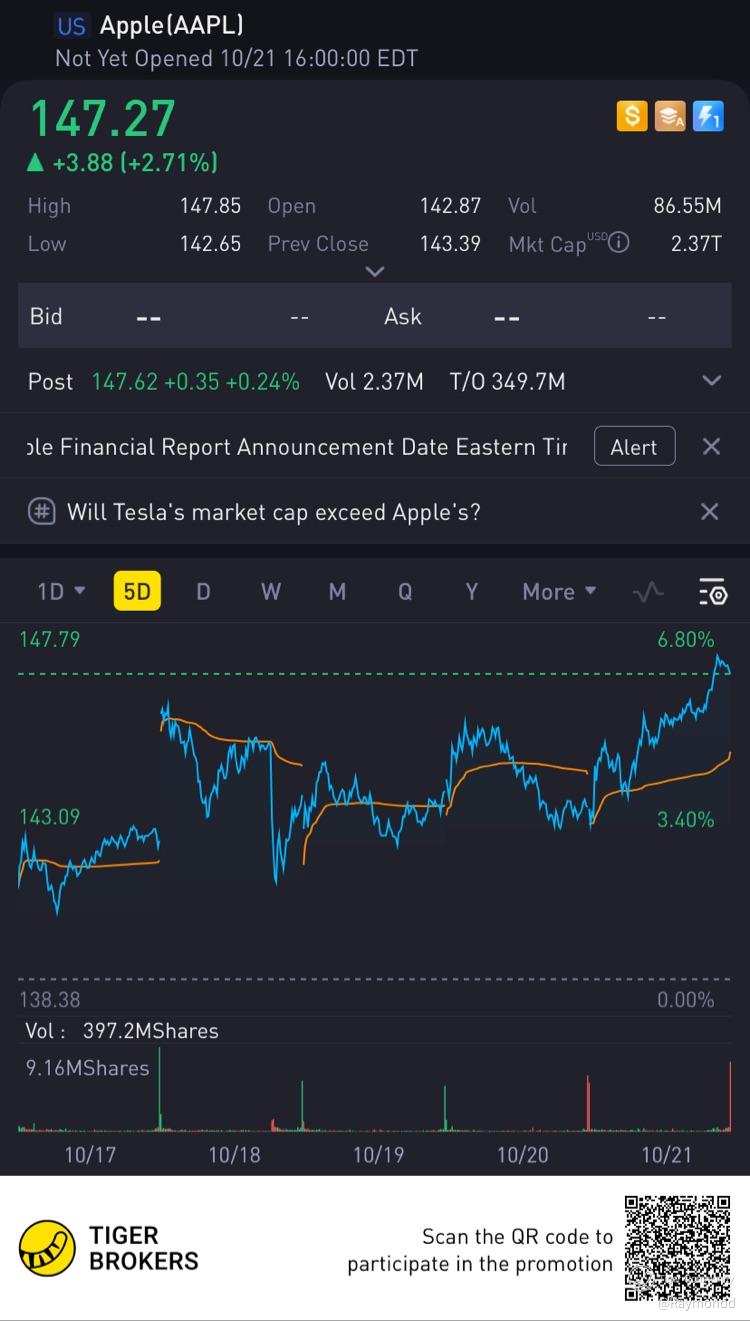Screen dimensions: 750x1321
Task: Tap the 10/18 date on chart axis
Action: (x=234, y=1155)
